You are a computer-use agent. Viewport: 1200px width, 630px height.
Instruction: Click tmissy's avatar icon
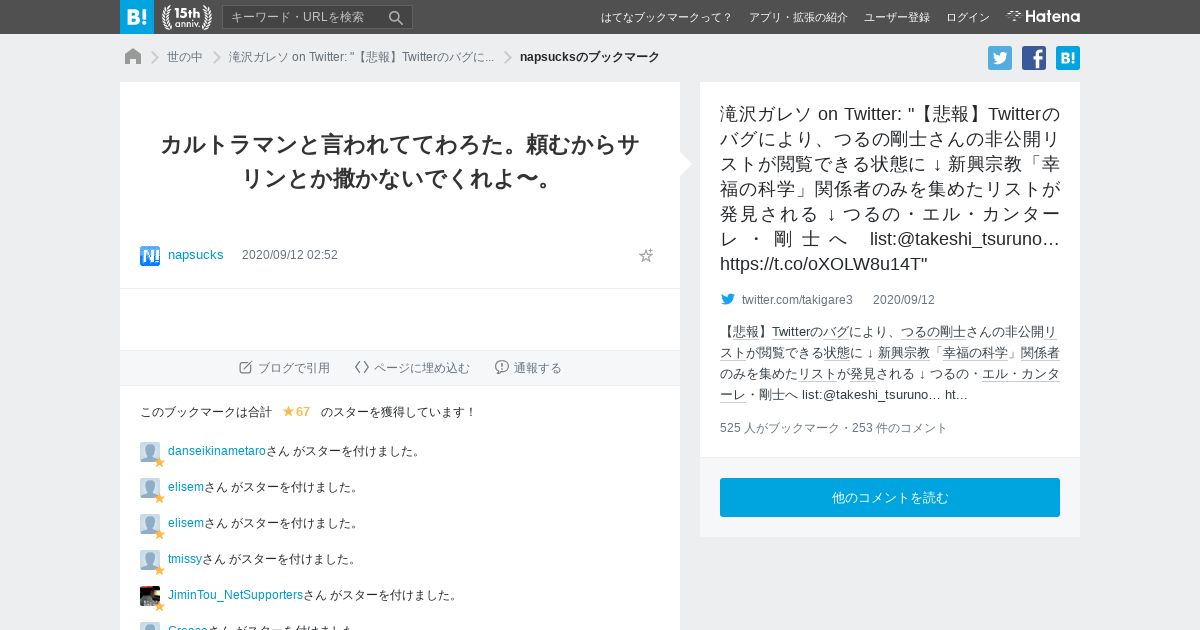pyautogui.click(x=150, y=560)
